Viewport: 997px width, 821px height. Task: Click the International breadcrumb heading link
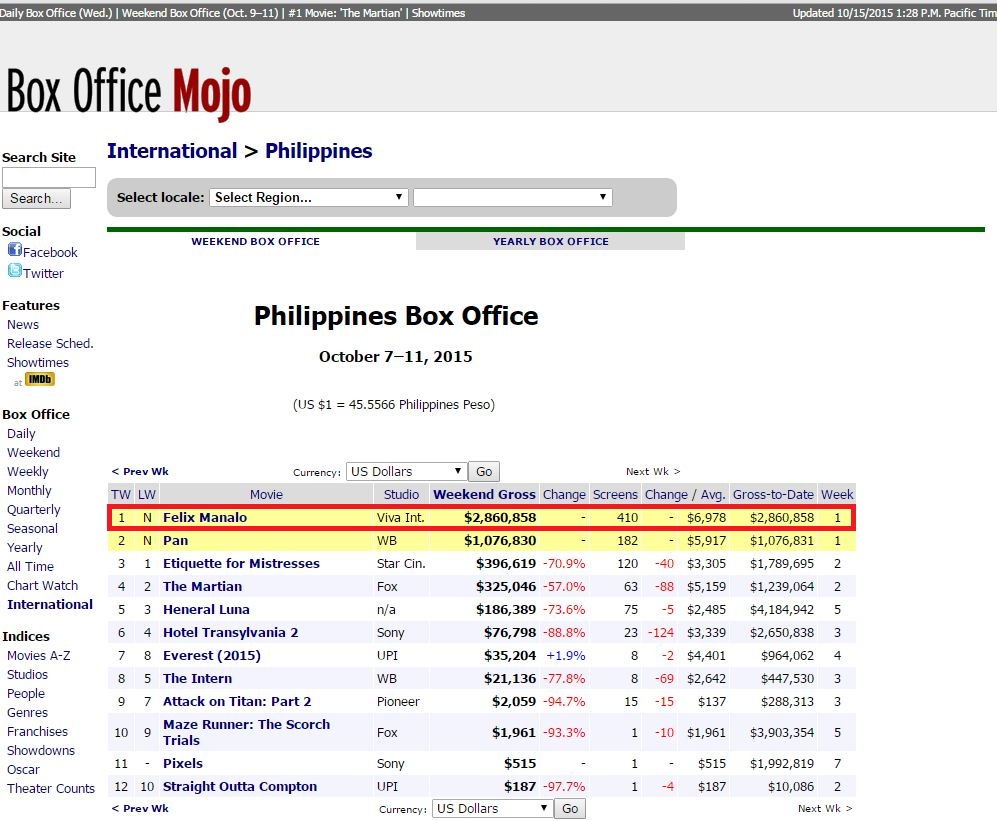click(x=172, y=151)
